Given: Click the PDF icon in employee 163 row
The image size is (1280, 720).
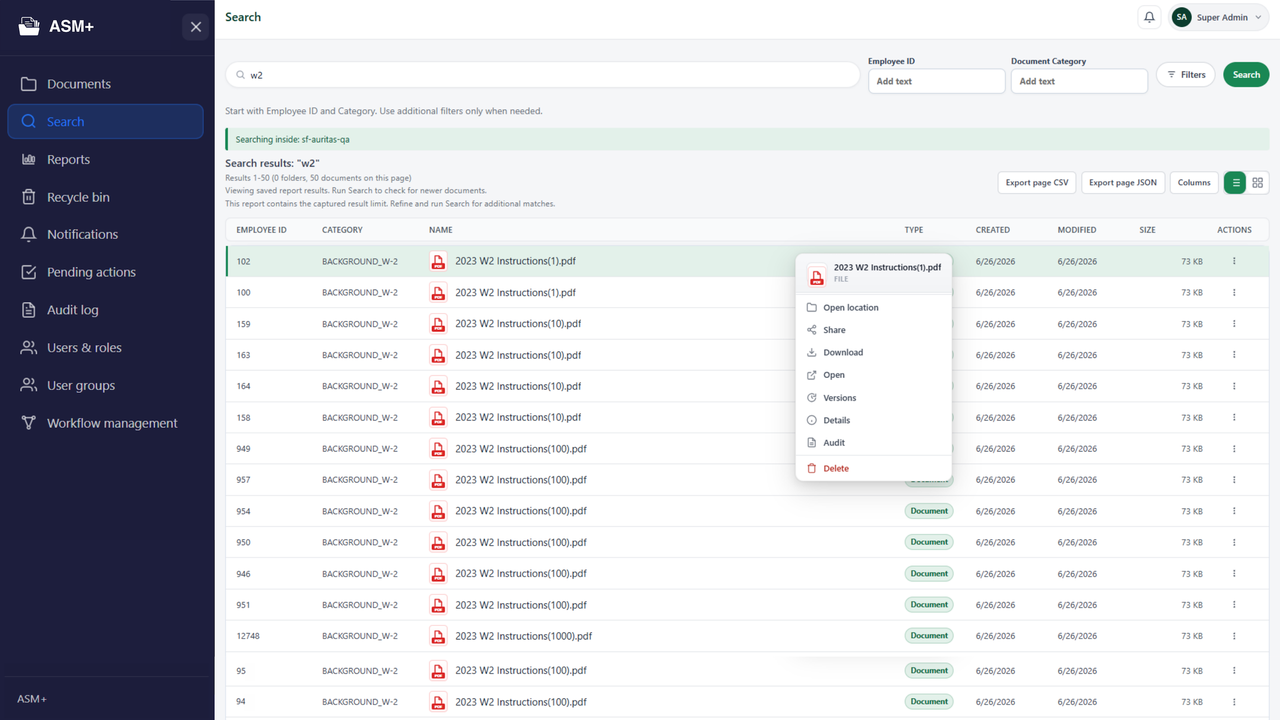Looking at the screenshot, I should tap(438, 355).
